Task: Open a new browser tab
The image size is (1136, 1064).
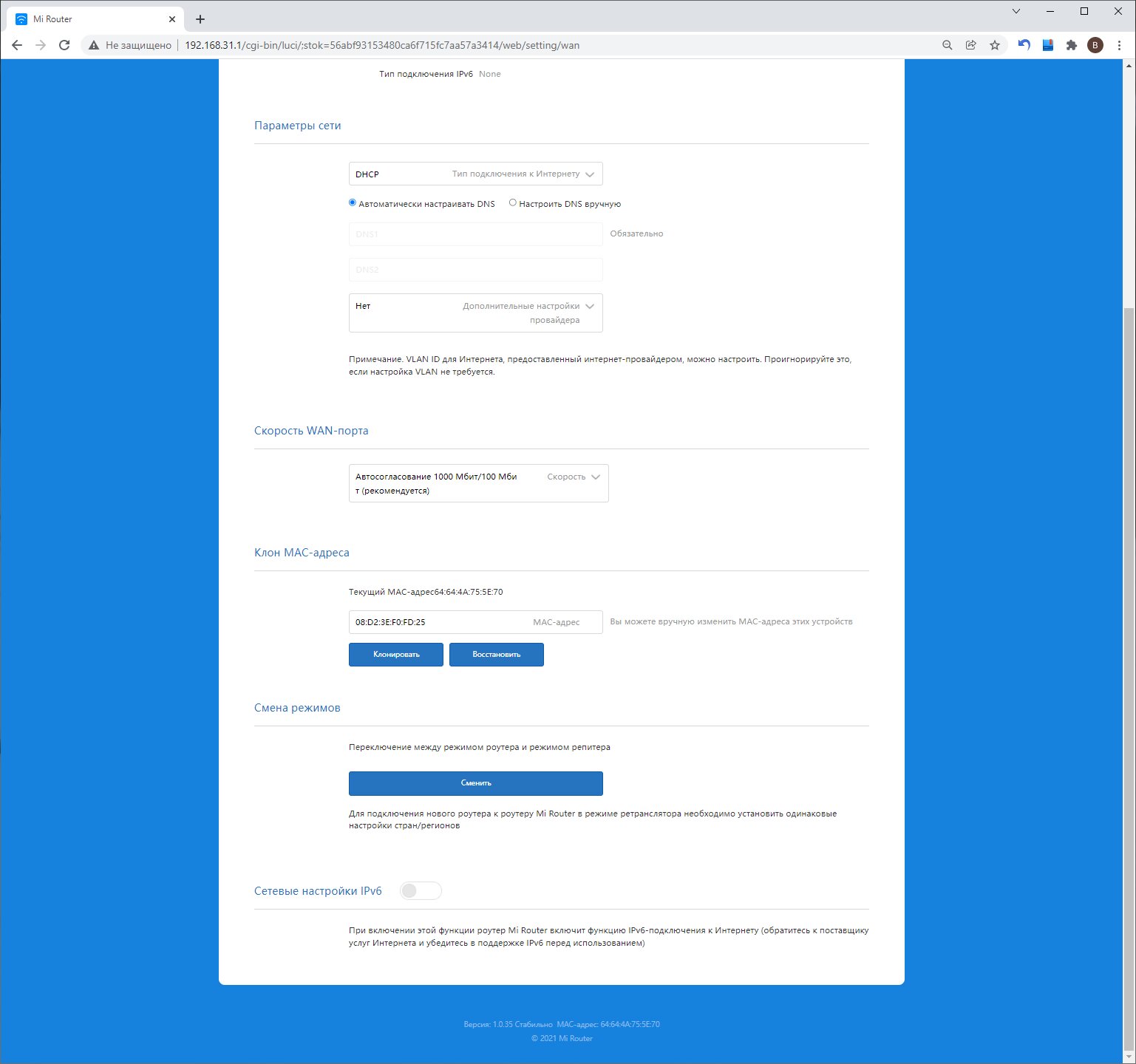Action: pyautogui.click(x=200, y=19)
